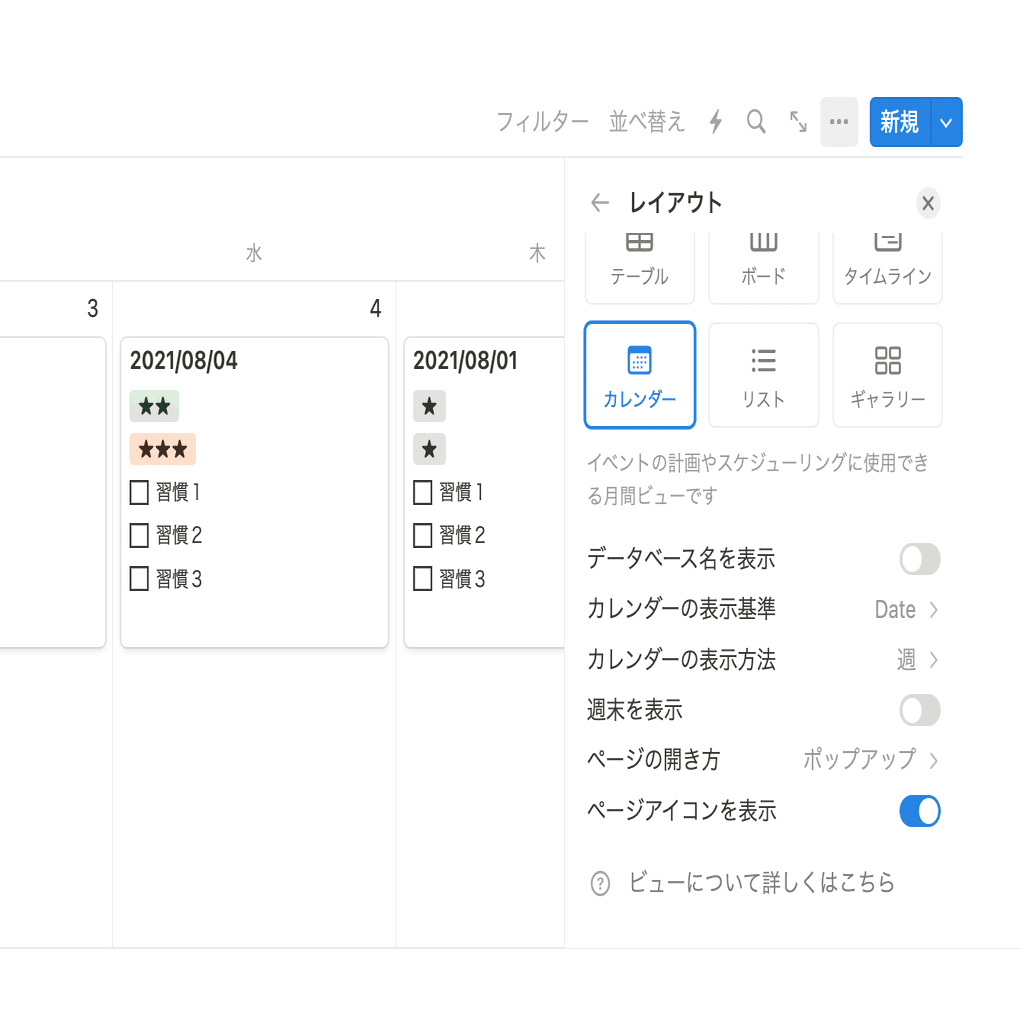
Task: Toggle the データベース名を表示 switch
Action: pyautogui.click(x=919, y=559)
